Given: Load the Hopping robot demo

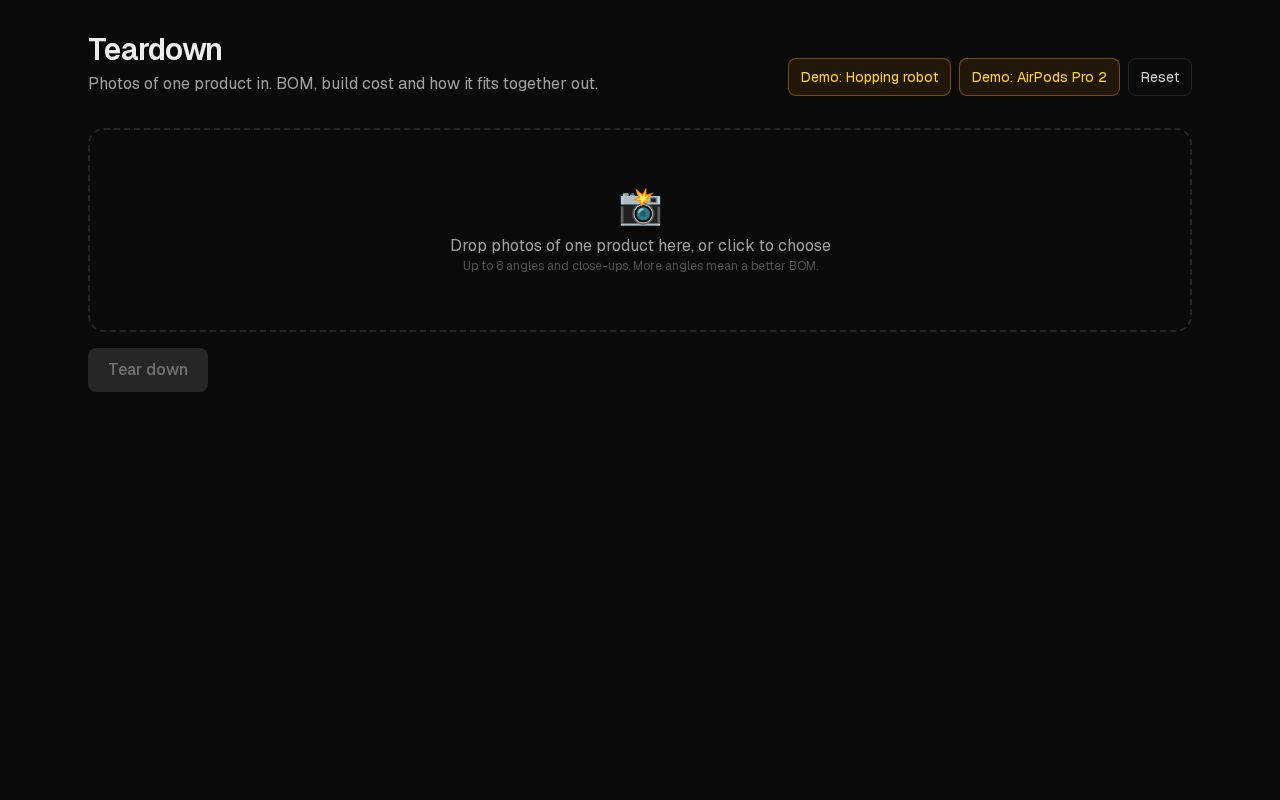Looking at the screenshot, I should pyautogui.click(x=869, y=77).
